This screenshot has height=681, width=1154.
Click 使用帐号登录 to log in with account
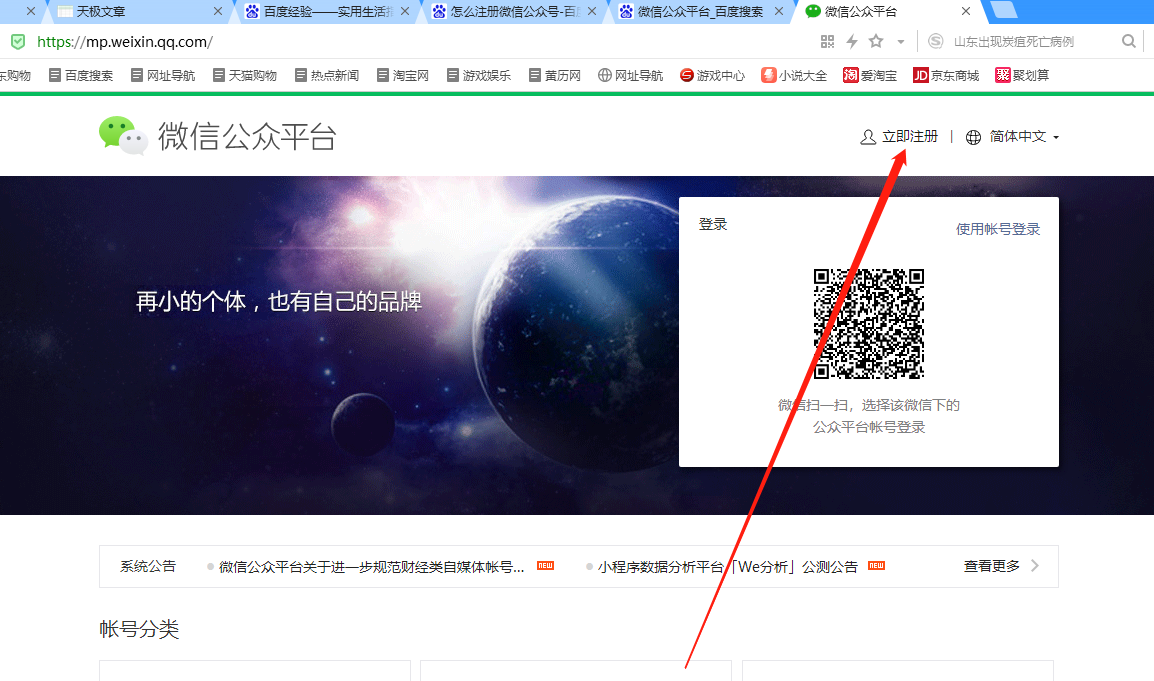point(998,229)
